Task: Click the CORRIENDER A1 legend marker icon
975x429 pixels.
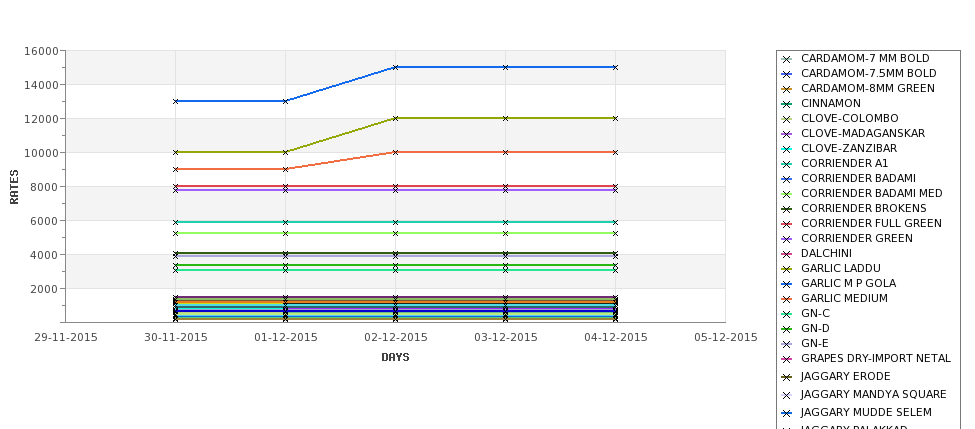Action: (787, 164)
